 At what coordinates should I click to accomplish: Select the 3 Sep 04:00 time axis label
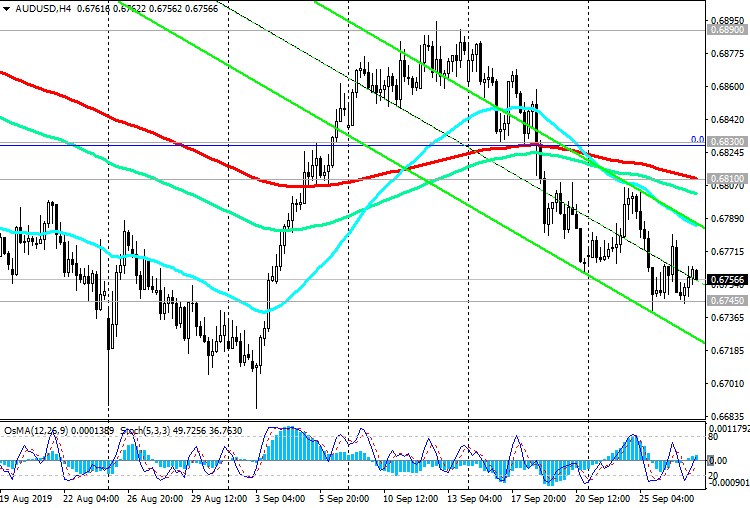click(x=280, y=498)
